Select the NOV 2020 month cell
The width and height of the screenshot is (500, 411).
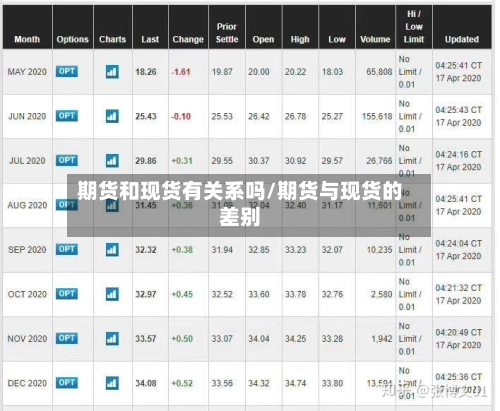(x=27, y=339)
